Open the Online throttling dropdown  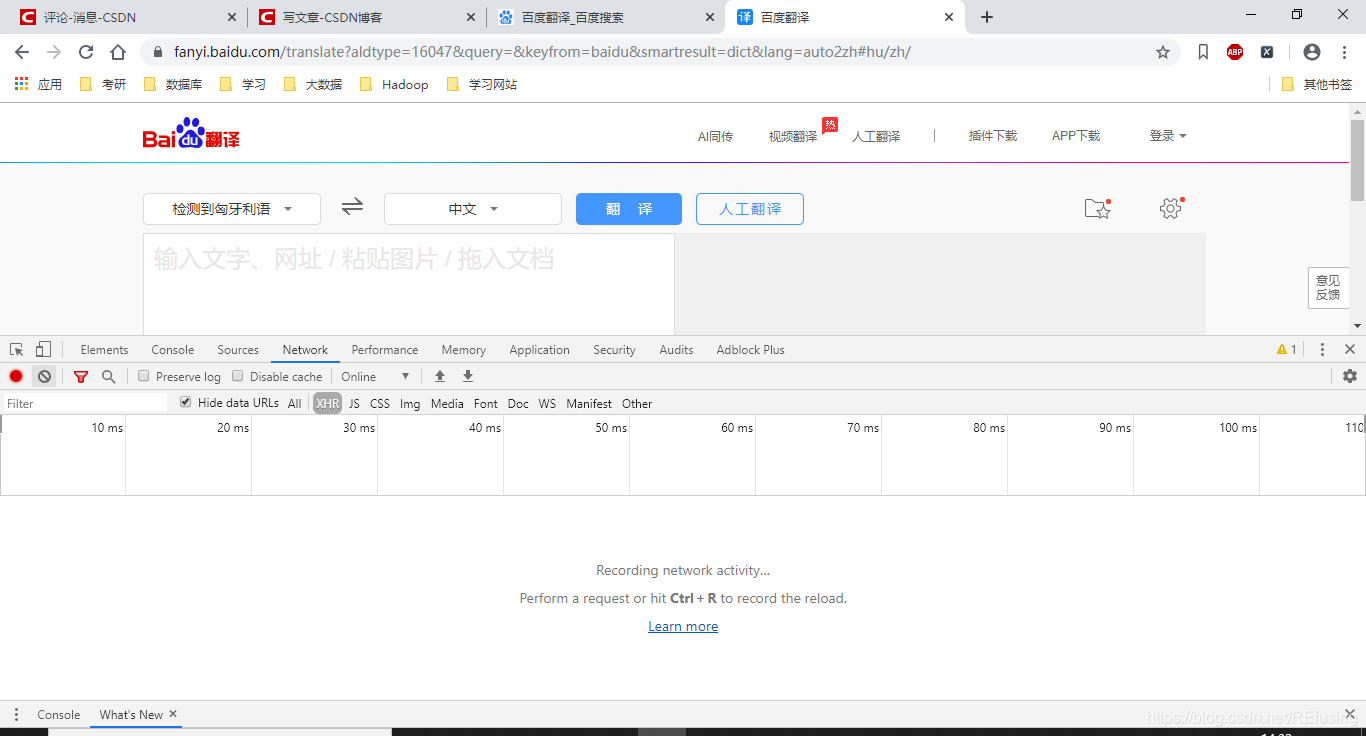pos(375,376)
